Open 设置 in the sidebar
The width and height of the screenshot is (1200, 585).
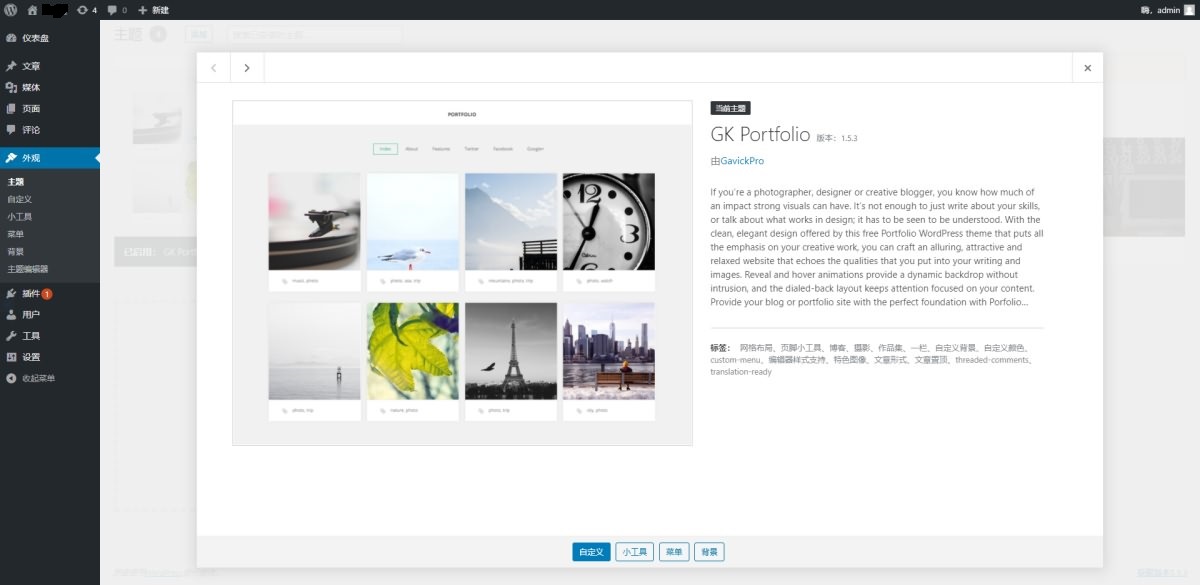point(50,357)
